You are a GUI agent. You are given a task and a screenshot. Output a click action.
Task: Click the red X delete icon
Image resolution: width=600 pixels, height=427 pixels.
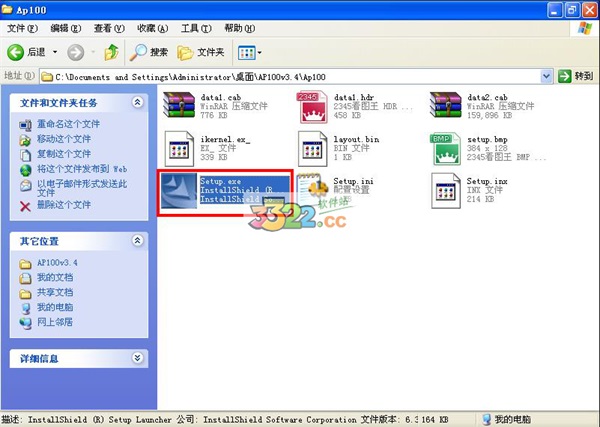point(25,207)
